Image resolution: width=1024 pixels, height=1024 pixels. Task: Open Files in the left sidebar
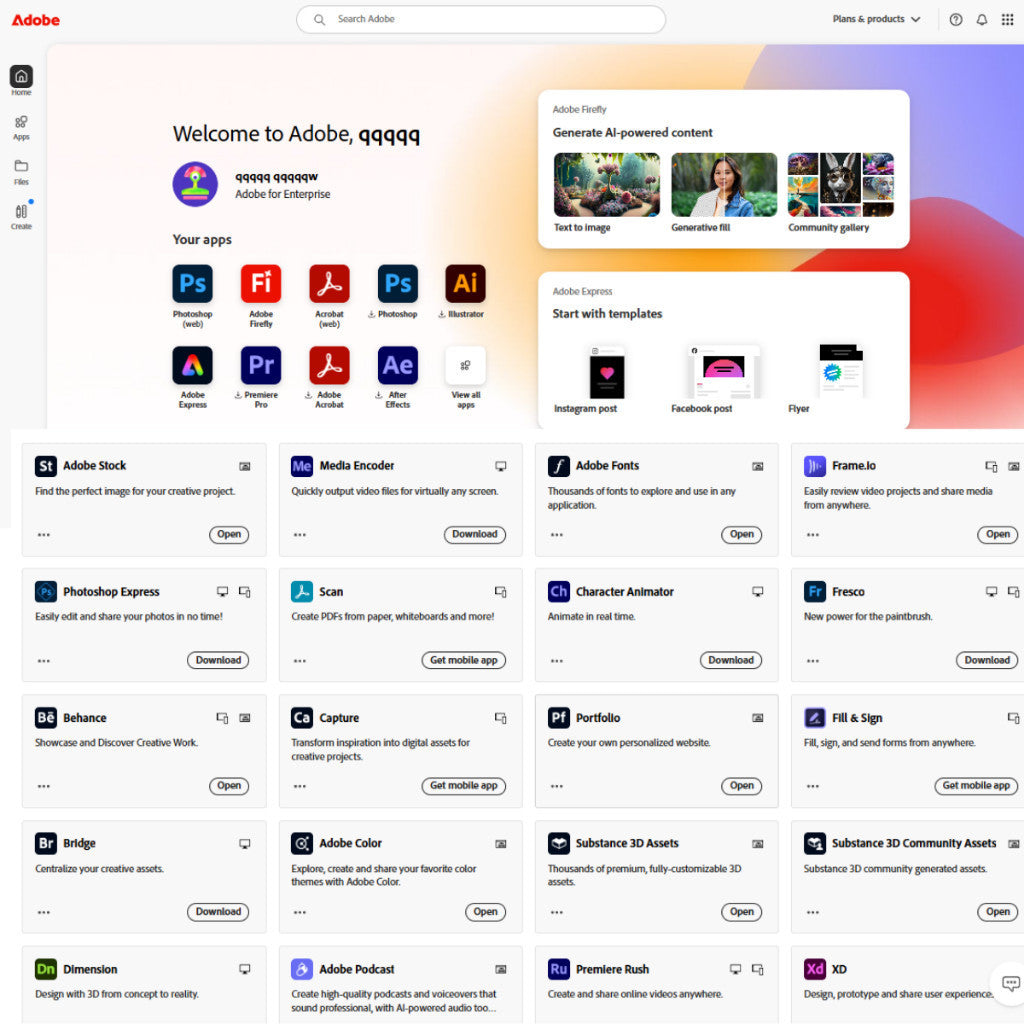tap(21, 172)
